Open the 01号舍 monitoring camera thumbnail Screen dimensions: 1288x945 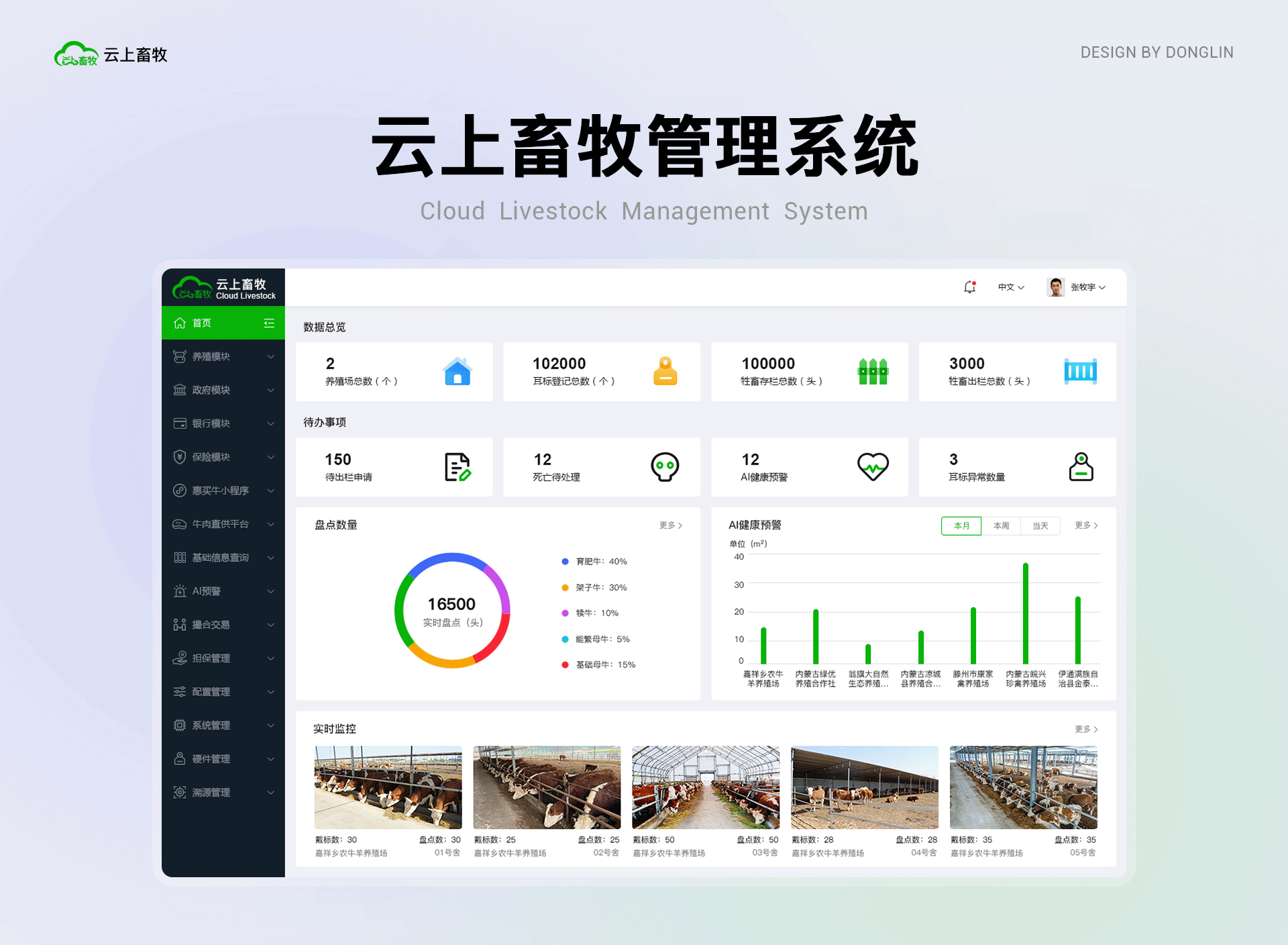click(388, 787)
